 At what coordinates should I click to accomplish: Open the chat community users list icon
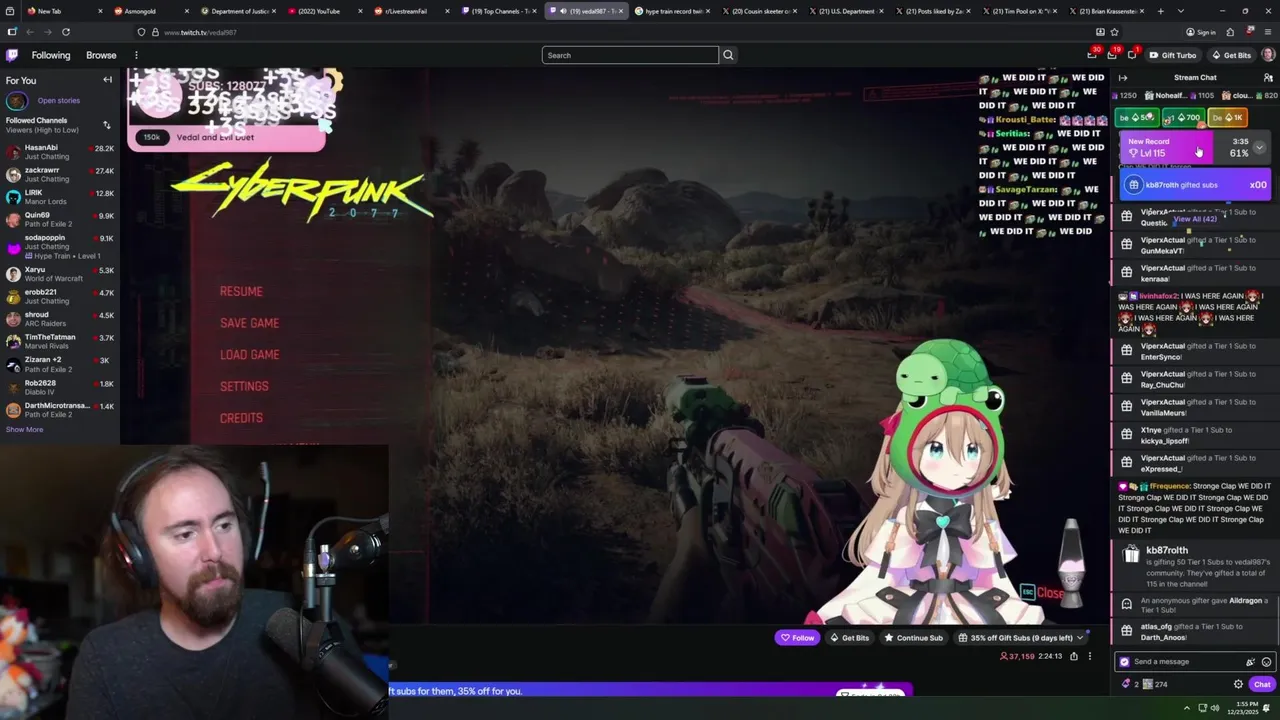(x=1268, y=78)
